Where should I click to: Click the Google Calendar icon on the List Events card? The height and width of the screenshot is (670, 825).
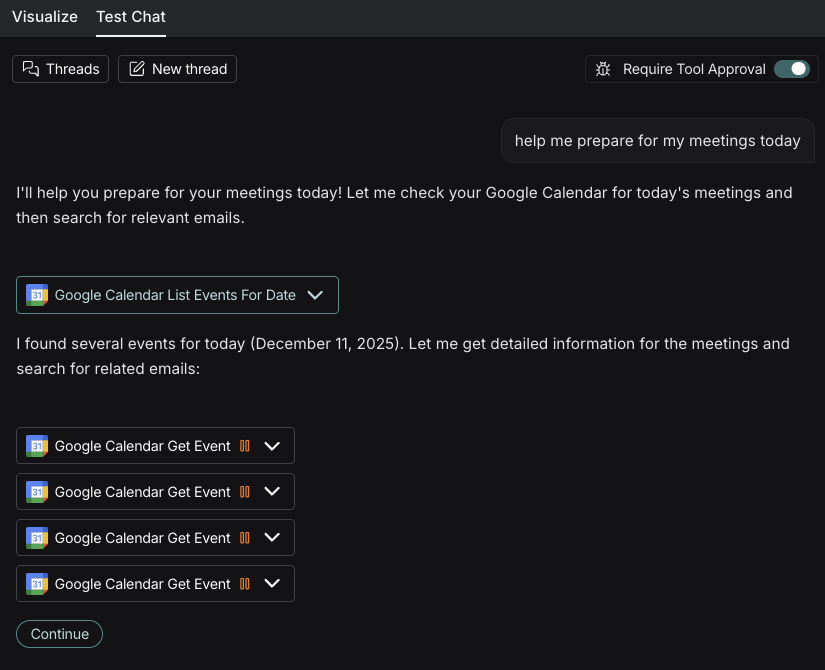(x=37, y=295)
